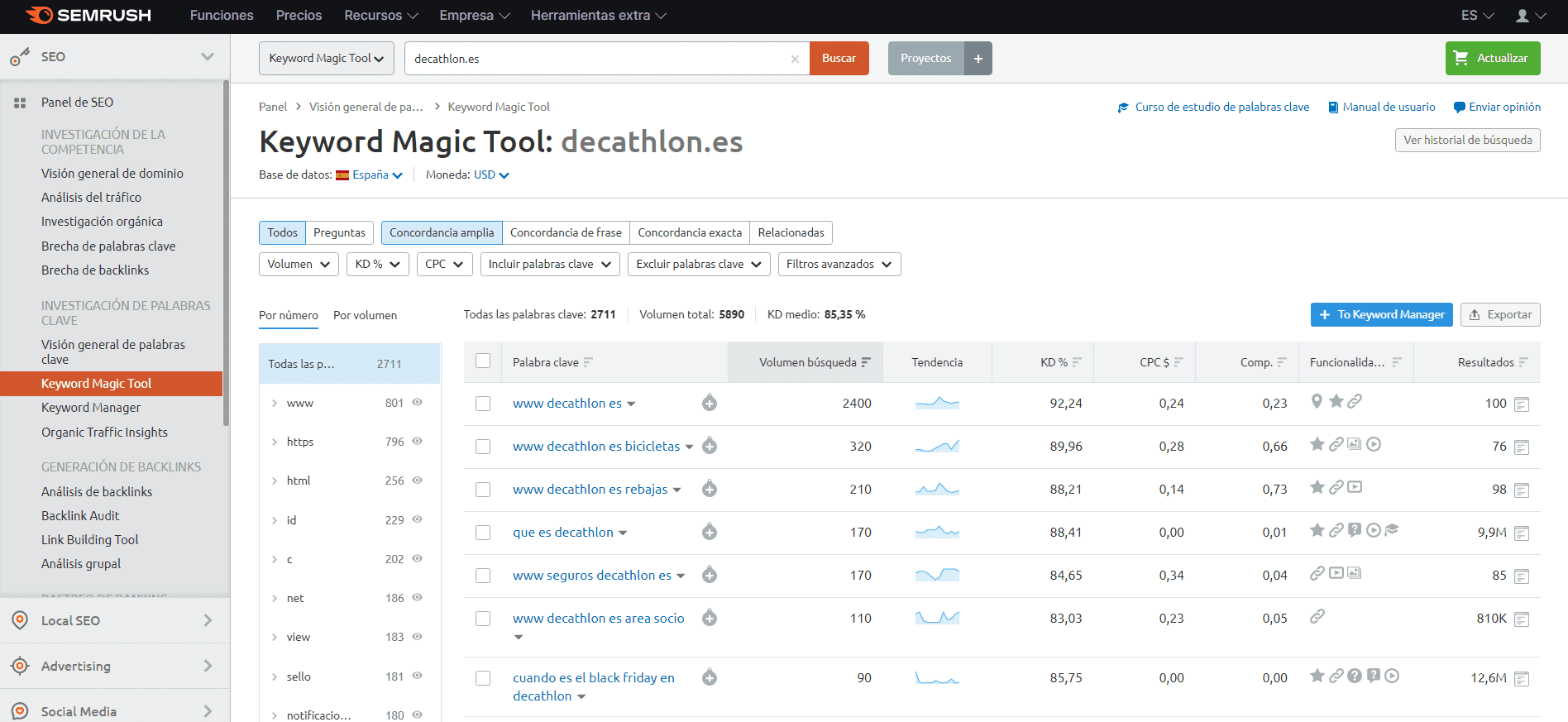Click the local pack pin icon in first row
Viewport: 1568px width, 722px height.
1317,401
